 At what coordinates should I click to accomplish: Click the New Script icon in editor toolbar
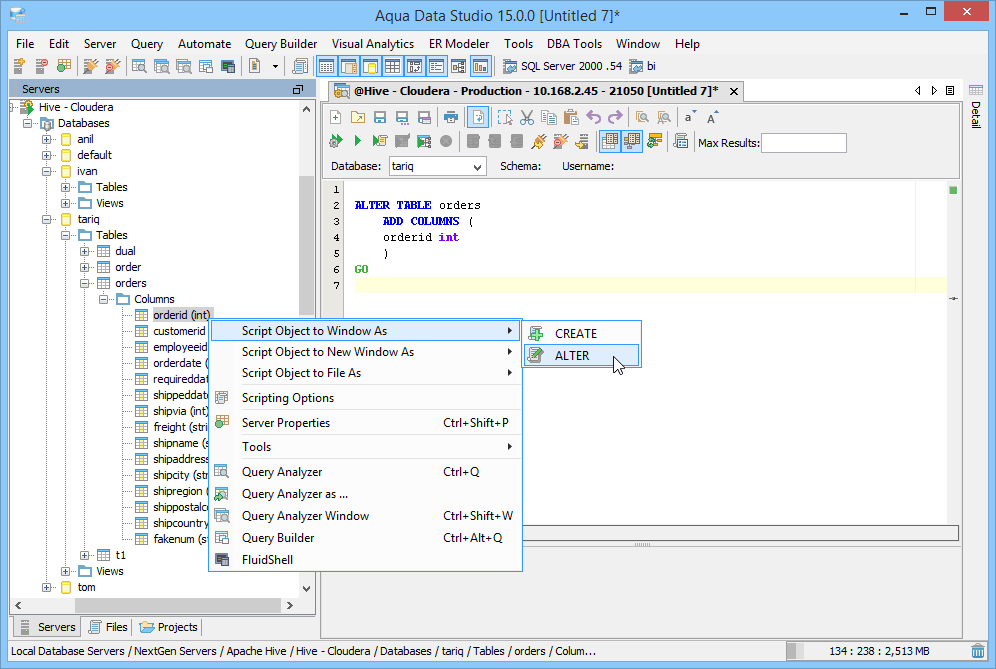(336, 118)
